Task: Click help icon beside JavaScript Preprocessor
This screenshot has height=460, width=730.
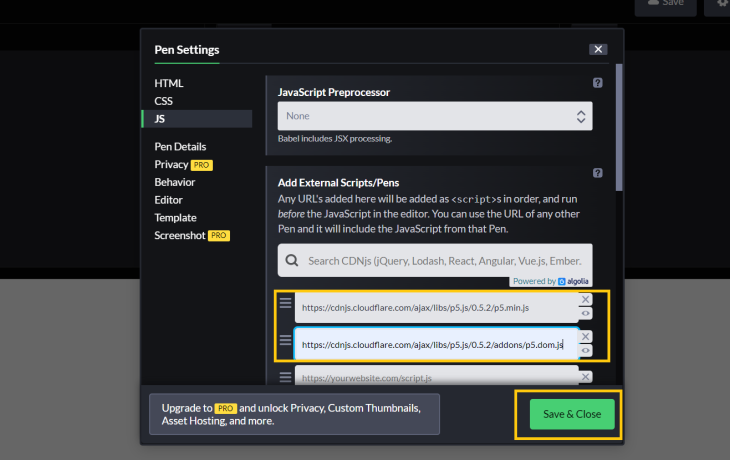Action: point(597,83)
